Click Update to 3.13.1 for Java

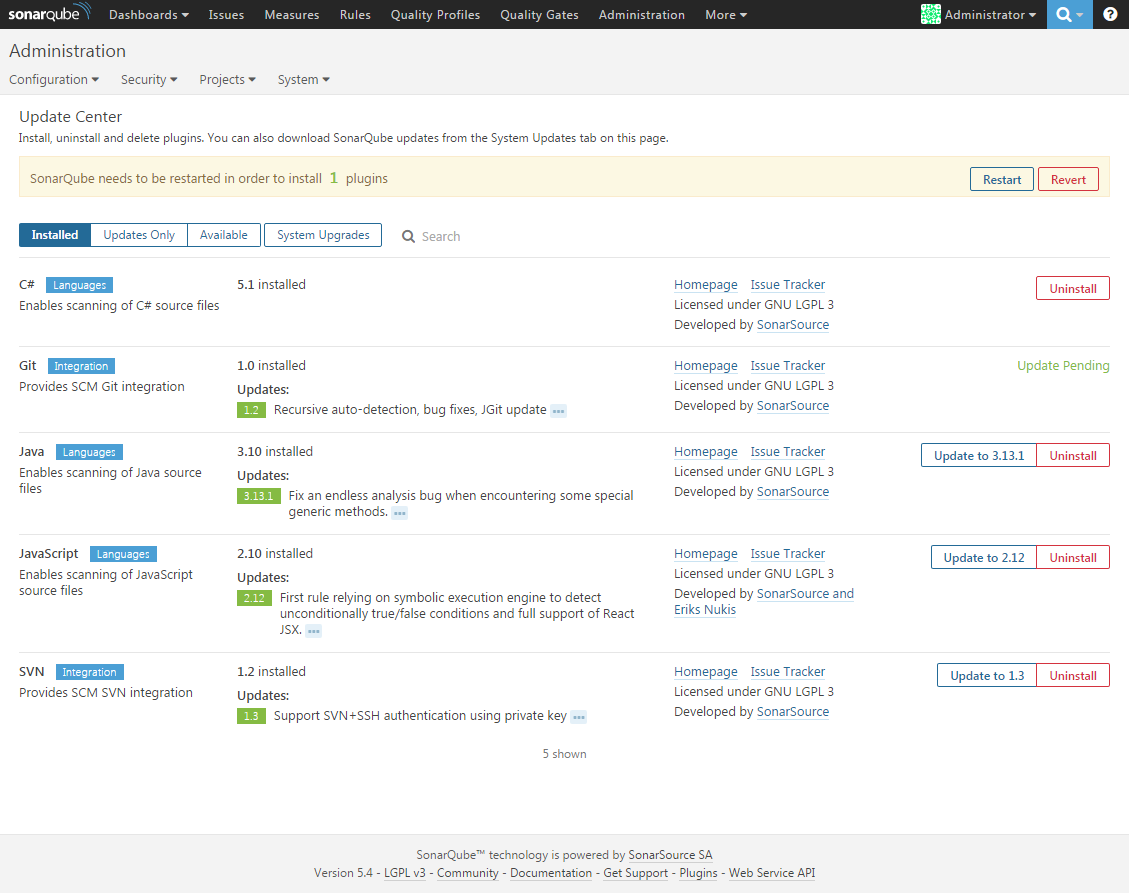click(978, 456)
